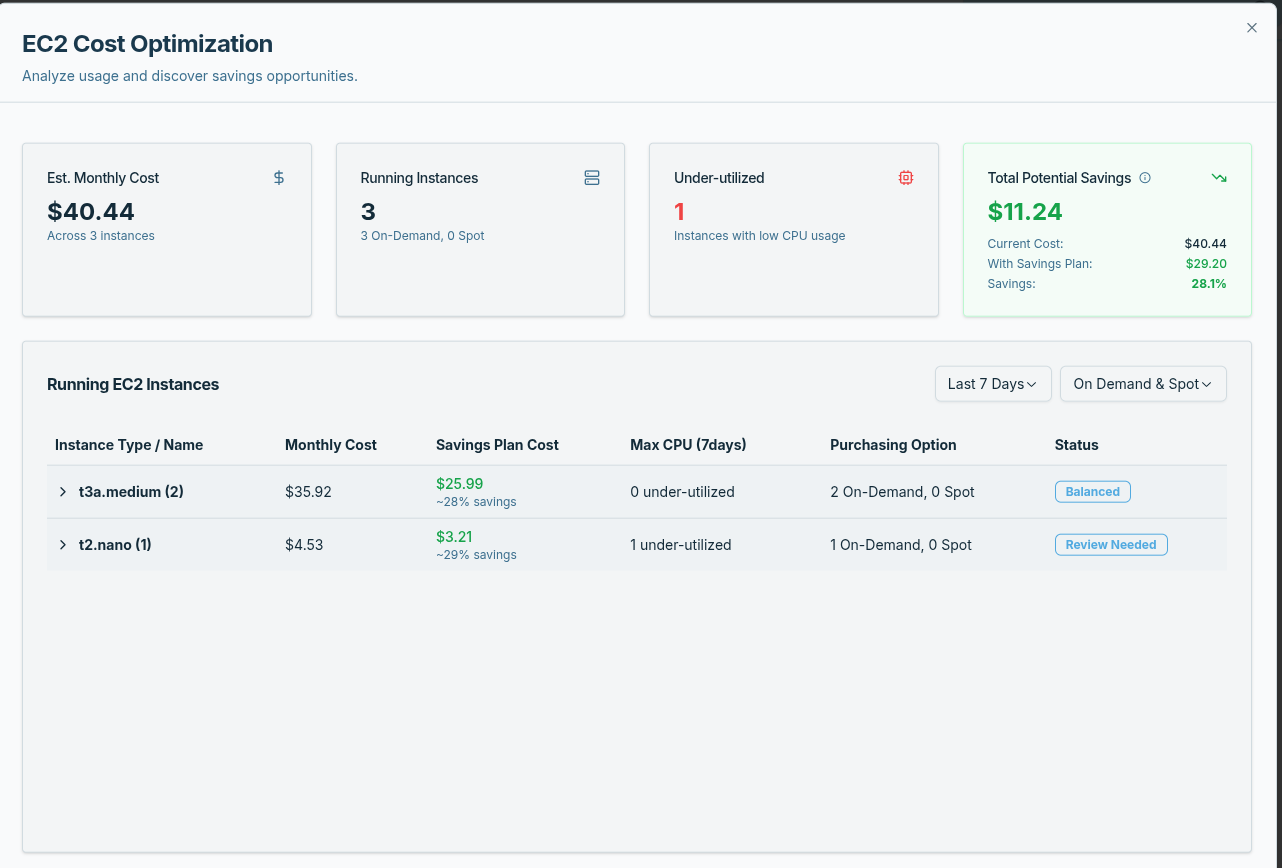Click the $25.99 savings plan cost value
Image resolution: width=1282 pixels, height=868 pixels.
459,484
